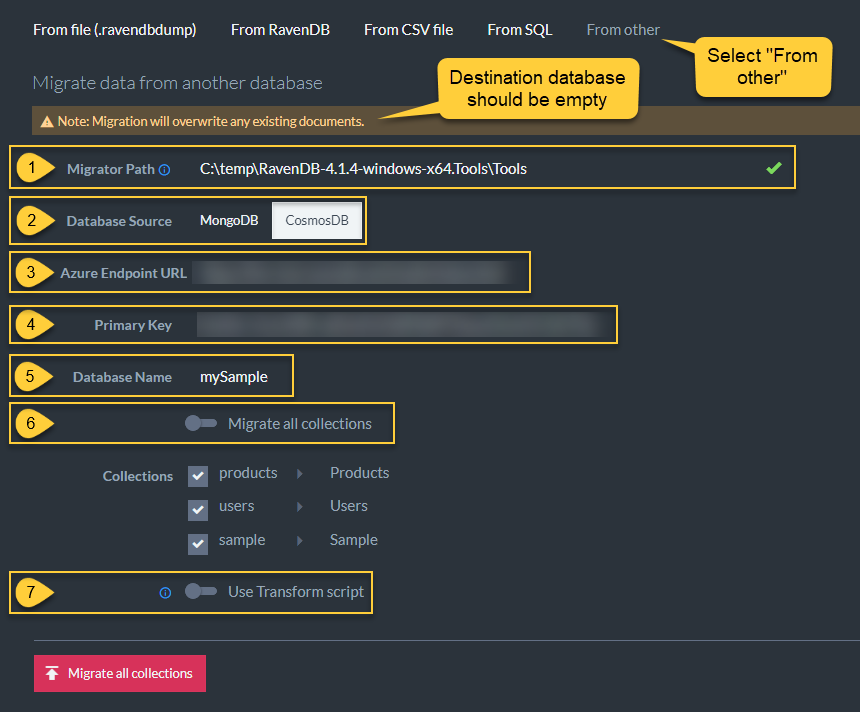Click the Azure Endpoint URL input field
The height and width of the screenshot is (712, 860).
(353, 273)
